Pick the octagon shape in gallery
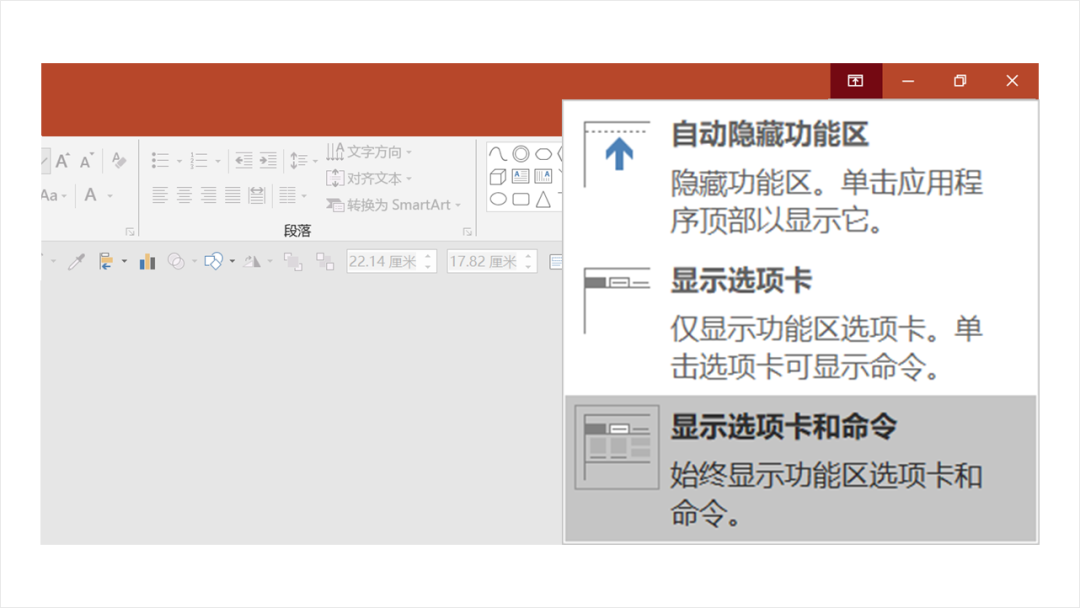1080x608 pixels. (543, 154)
